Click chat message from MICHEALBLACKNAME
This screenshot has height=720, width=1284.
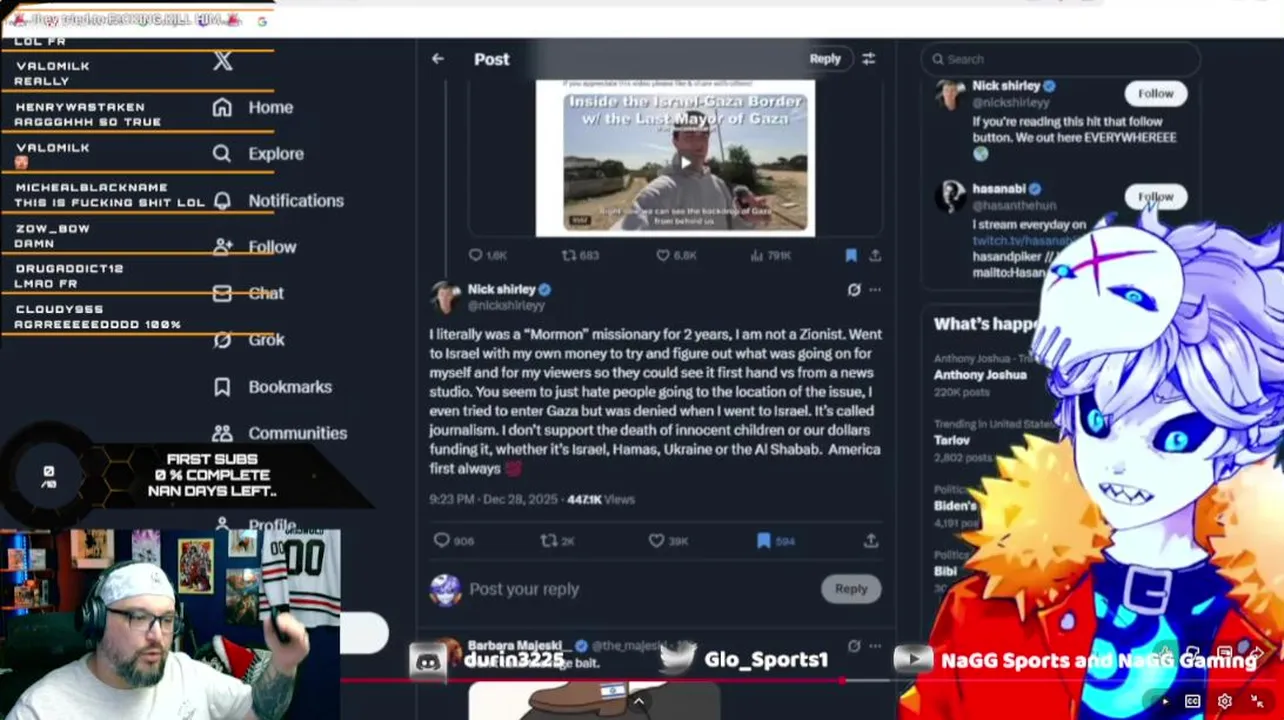[110, 195]
